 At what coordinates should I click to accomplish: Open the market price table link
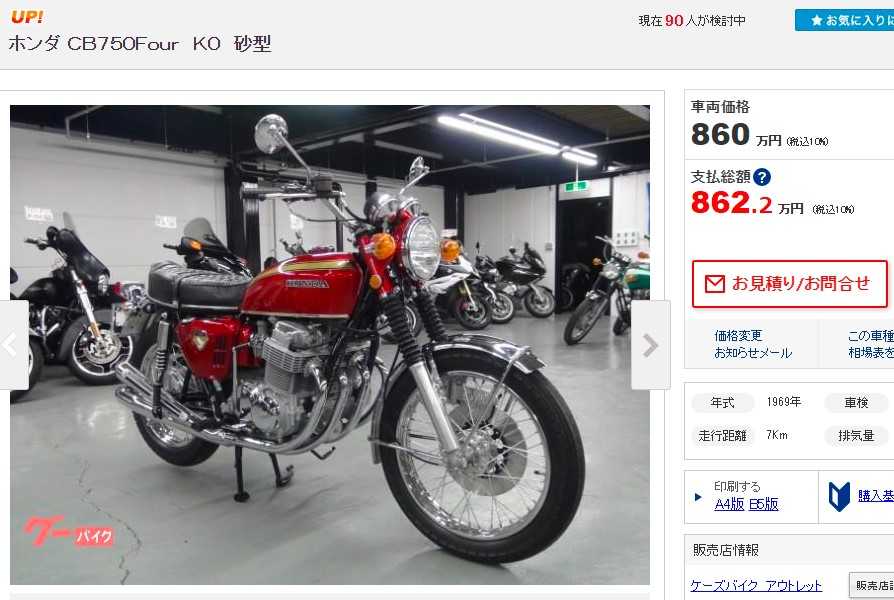pos(871,344)
